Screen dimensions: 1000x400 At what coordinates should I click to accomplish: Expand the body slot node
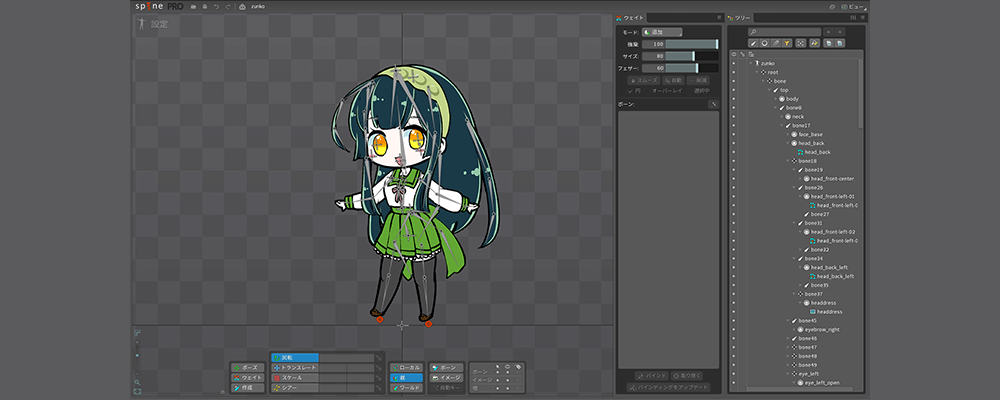pyautogui.click(x=776, y=99)
